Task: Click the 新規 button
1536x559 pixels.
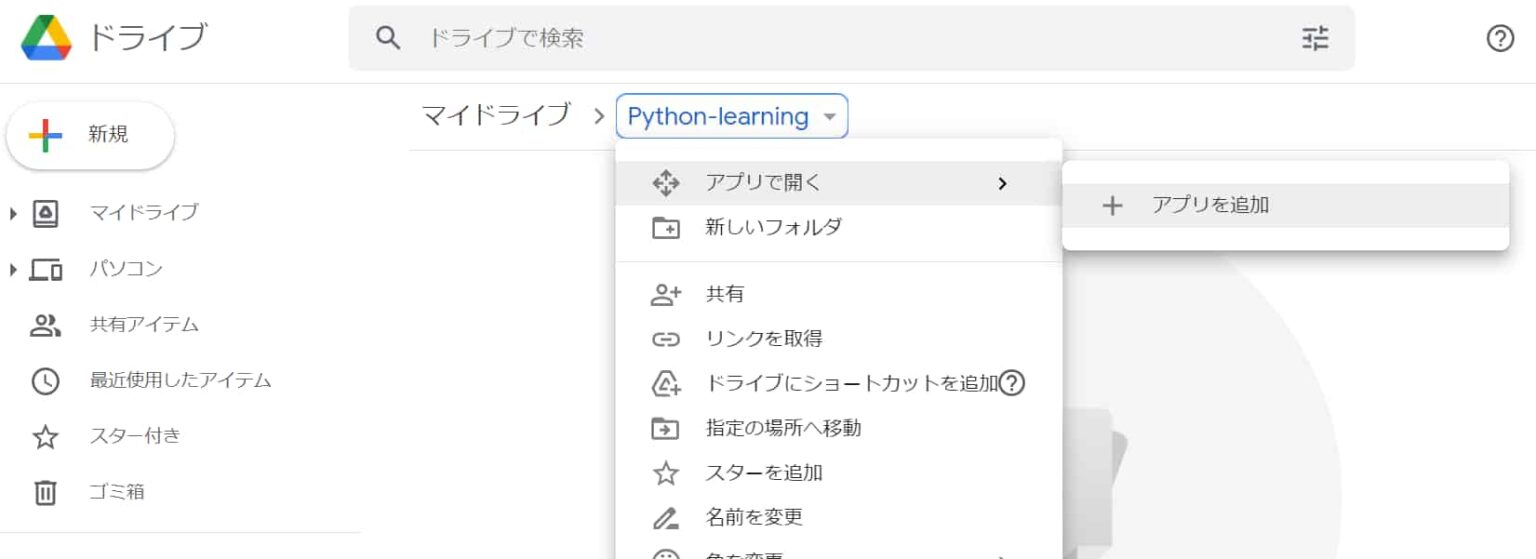Action: [x=90, y=135]
